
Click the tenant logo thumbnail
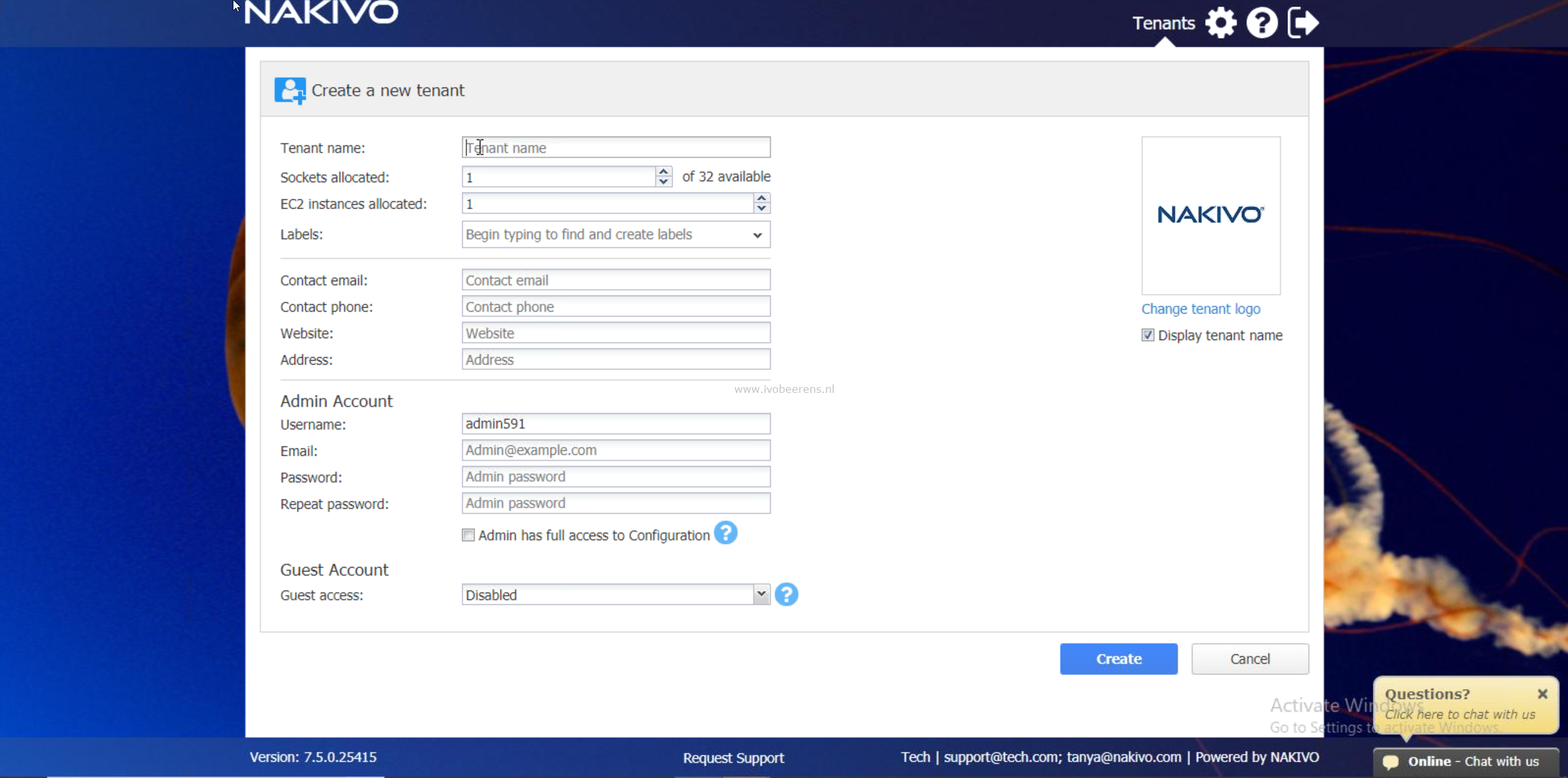[1210, 216]
